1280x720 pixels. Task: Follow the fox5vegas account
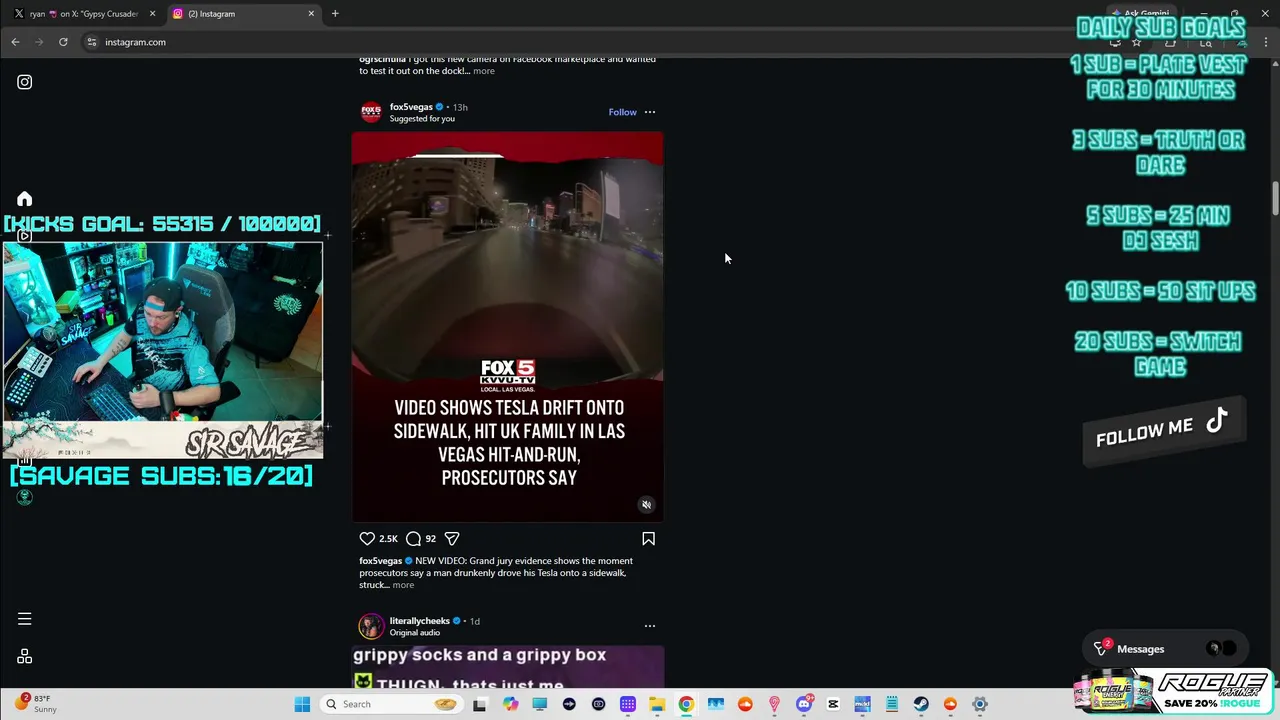pyautogui.click(x=622, y=112)
